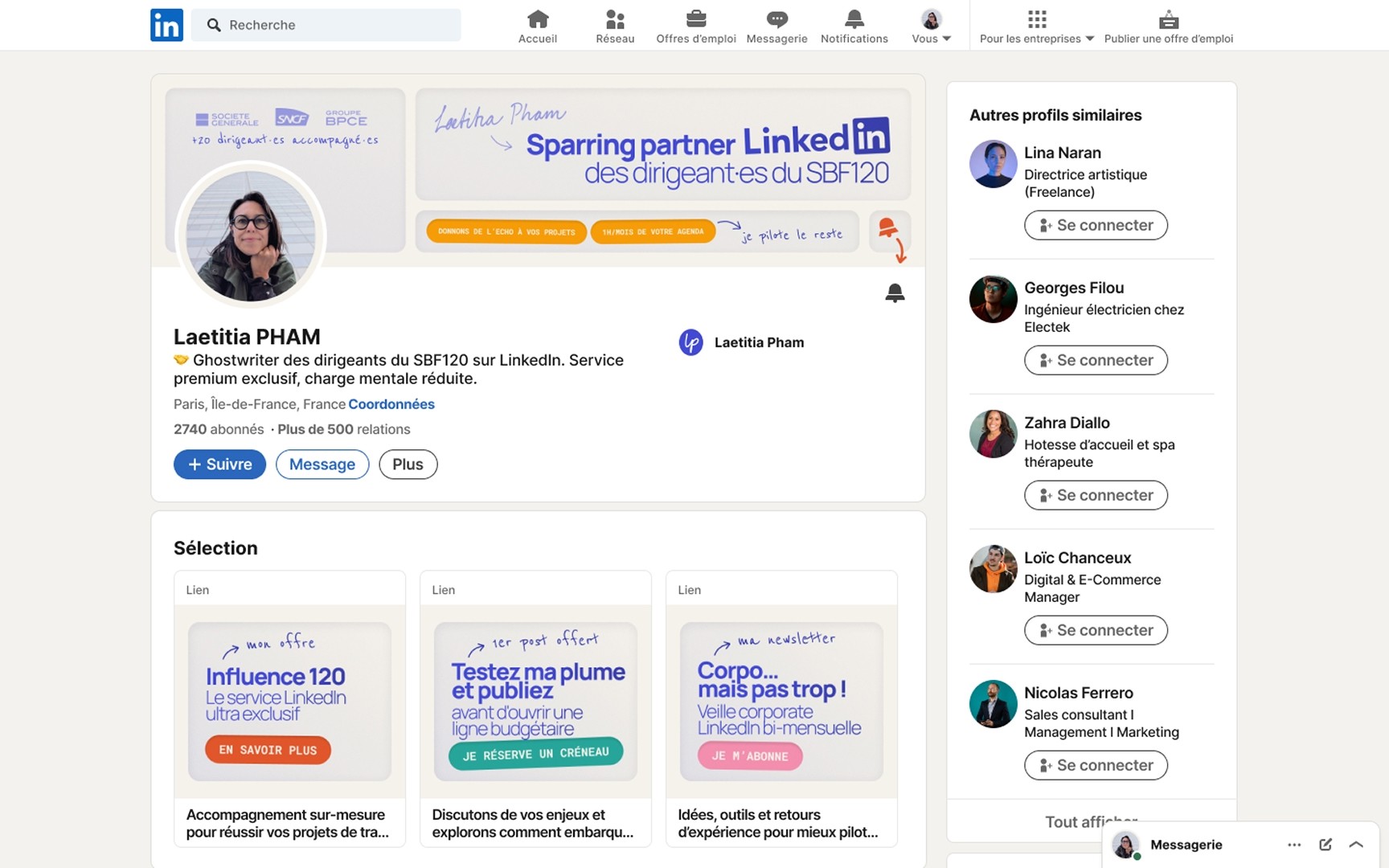The width and height of the screenshot is (1389, 868).
Task: Click company logo next to Laetitia Pham
Action: [691, 342]
